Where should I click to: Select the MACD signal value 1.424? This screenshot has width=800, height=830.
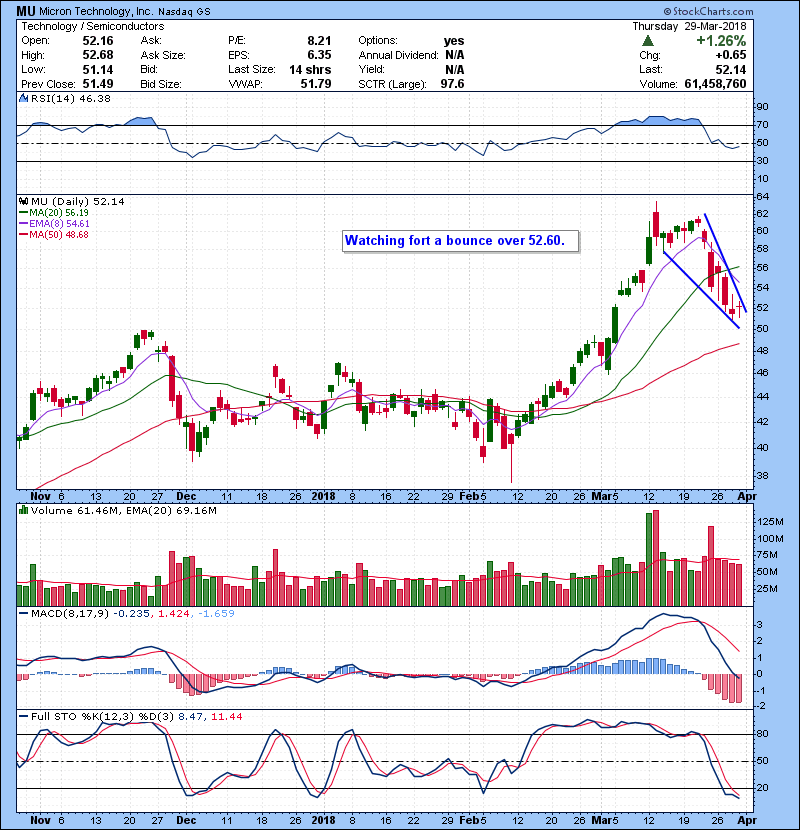(x=174, y=614)
